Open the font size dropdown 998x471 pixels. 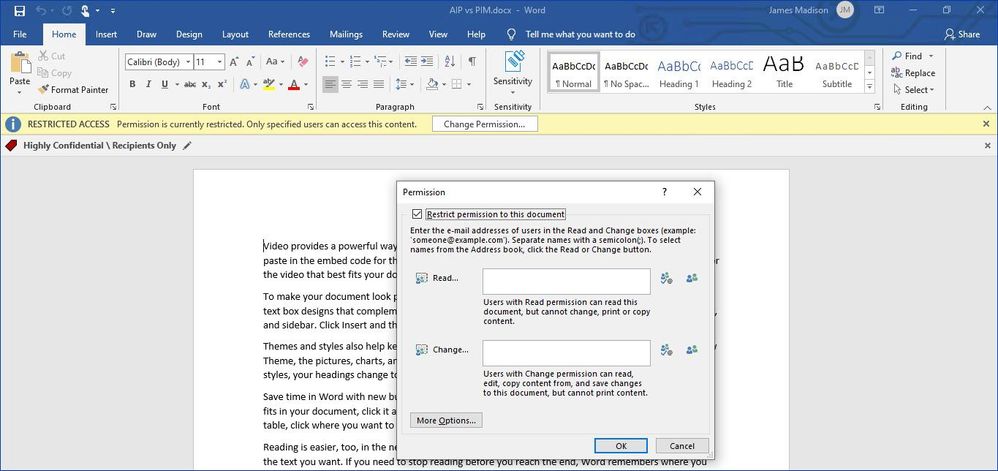click(220, 62)
